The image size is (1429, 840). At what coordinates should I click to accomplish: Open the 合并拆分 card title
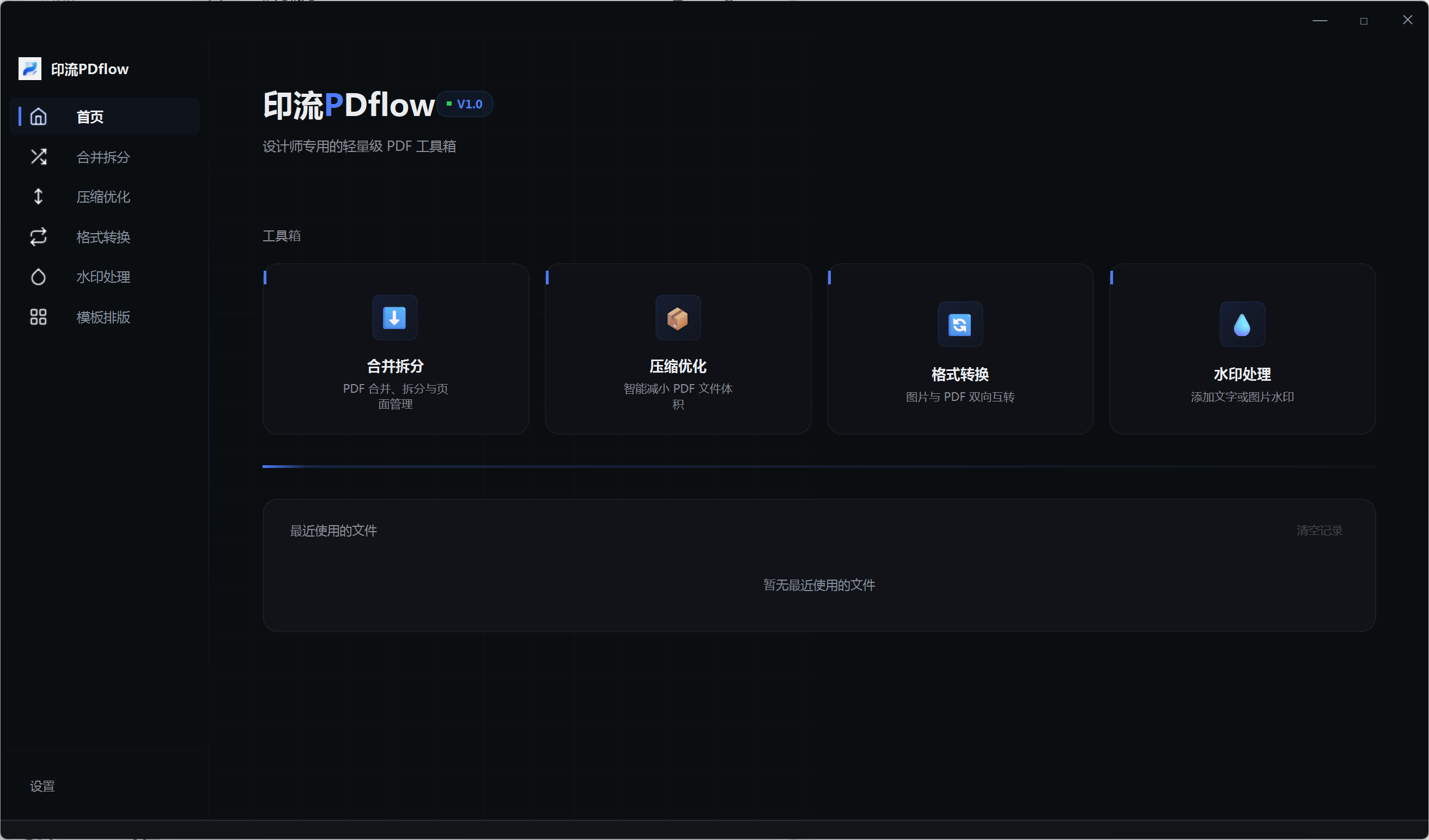point(395,367)
